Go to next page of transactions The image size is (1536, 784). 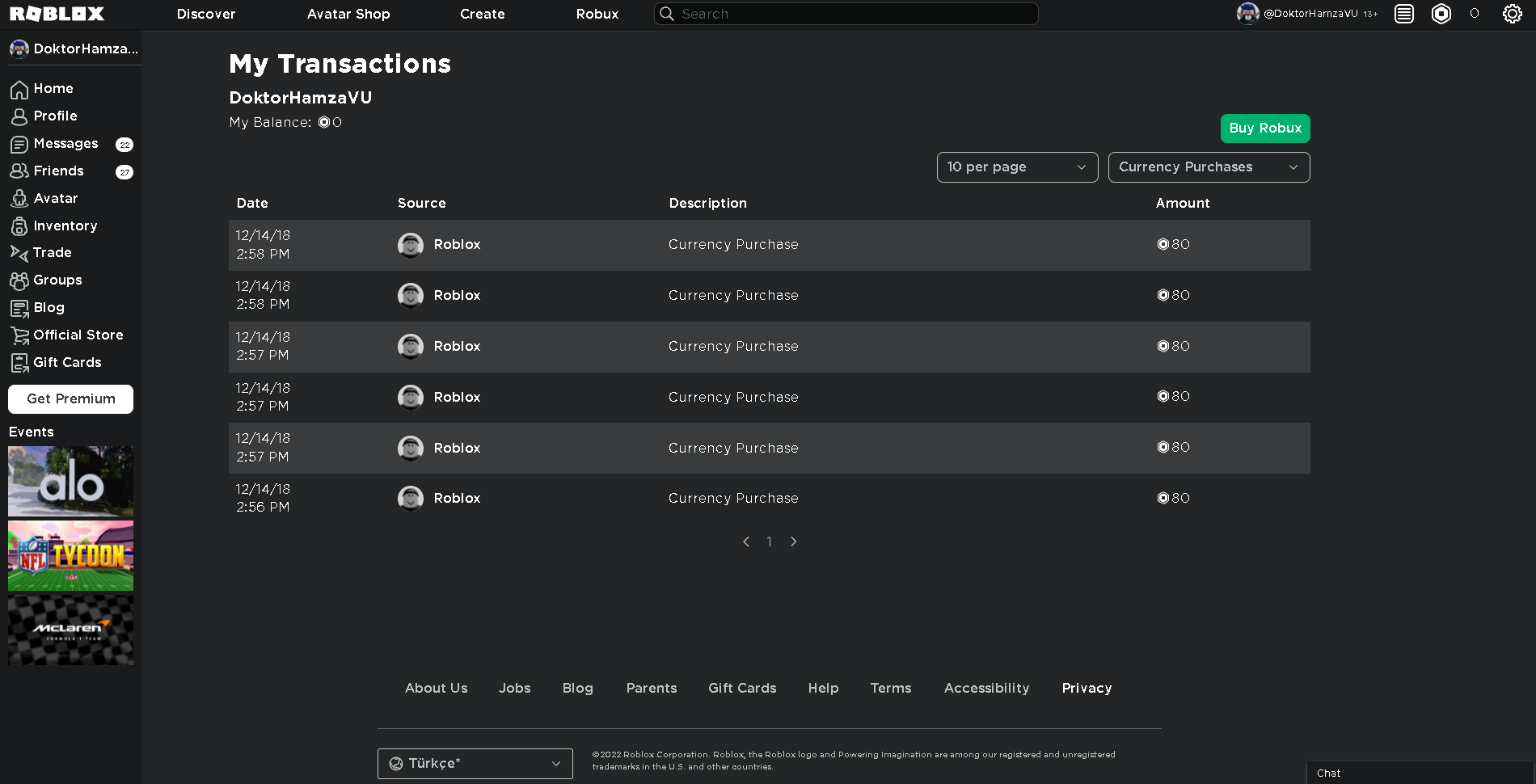click(794, 542)
